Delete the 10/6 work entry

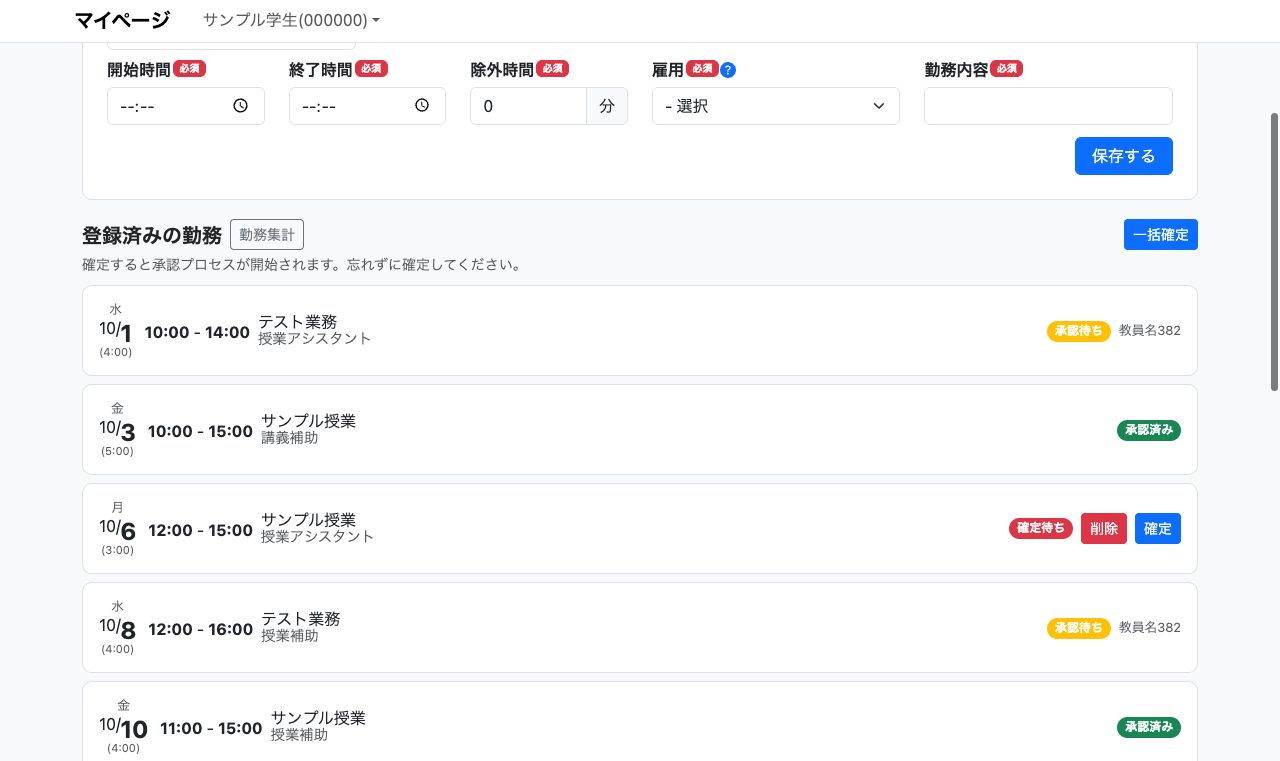[1103, 529]
